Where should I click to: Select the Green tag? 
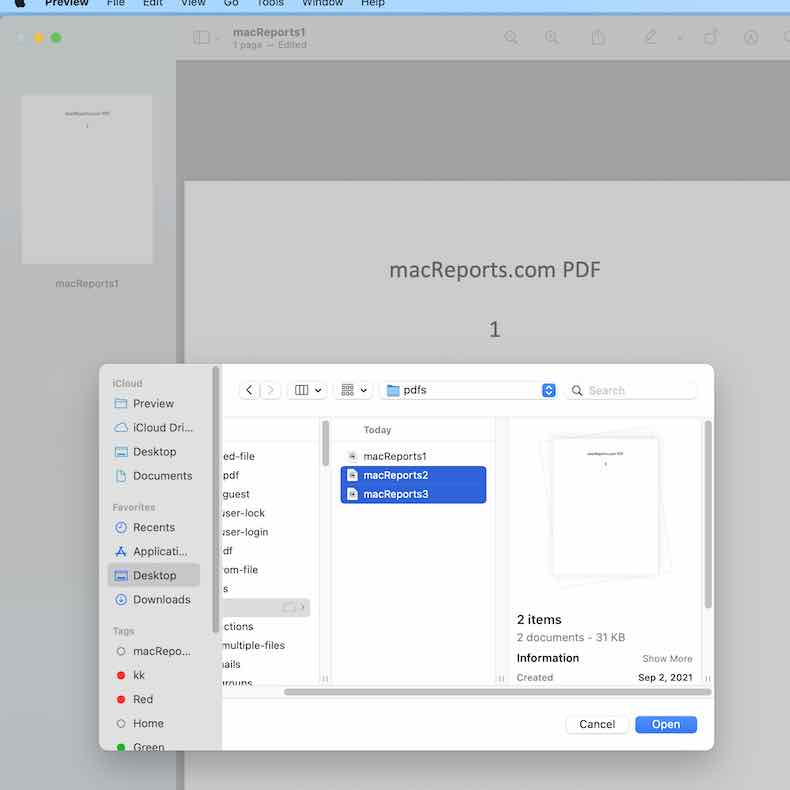tap(153, 746)
